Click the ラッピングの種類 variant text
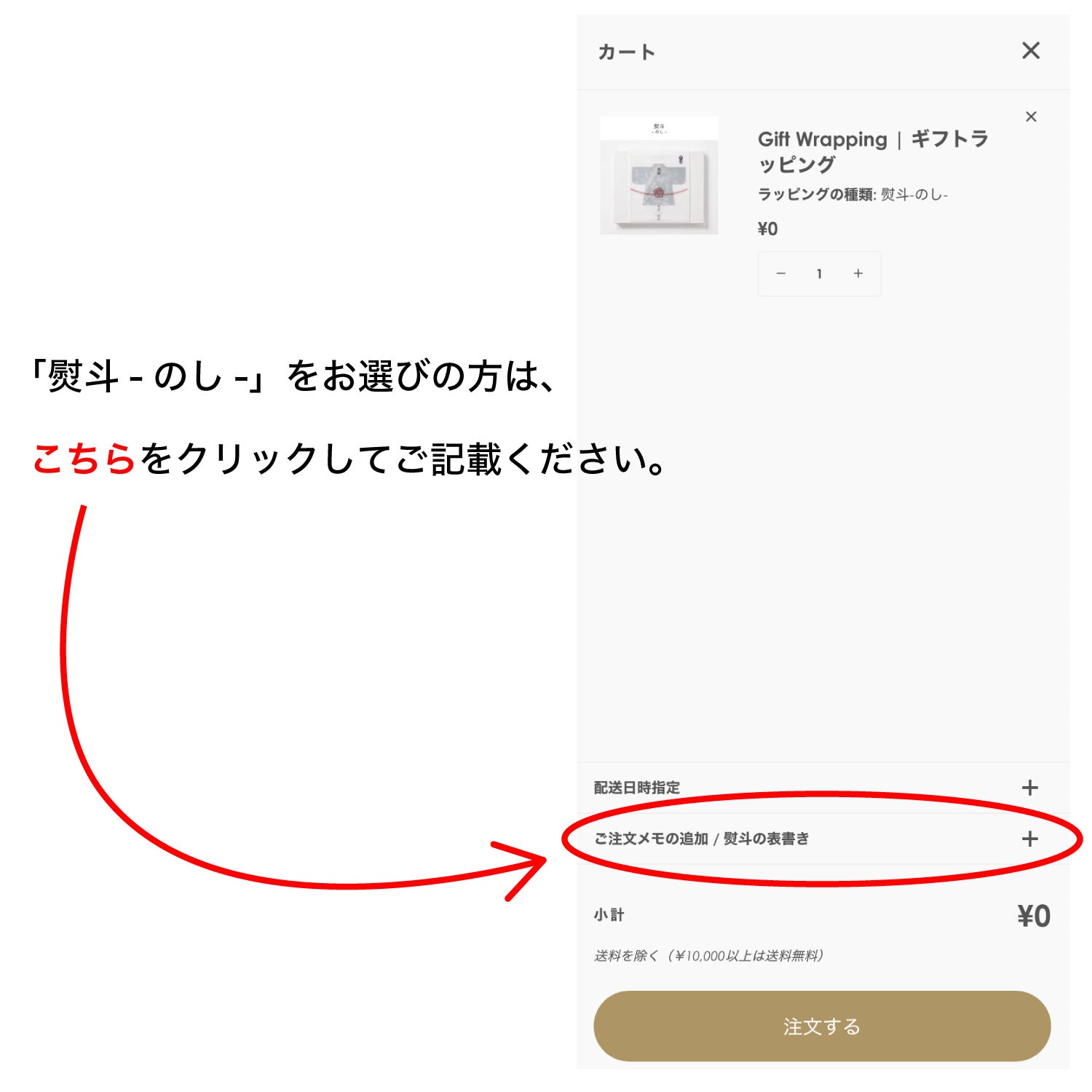 coord(852,194)
